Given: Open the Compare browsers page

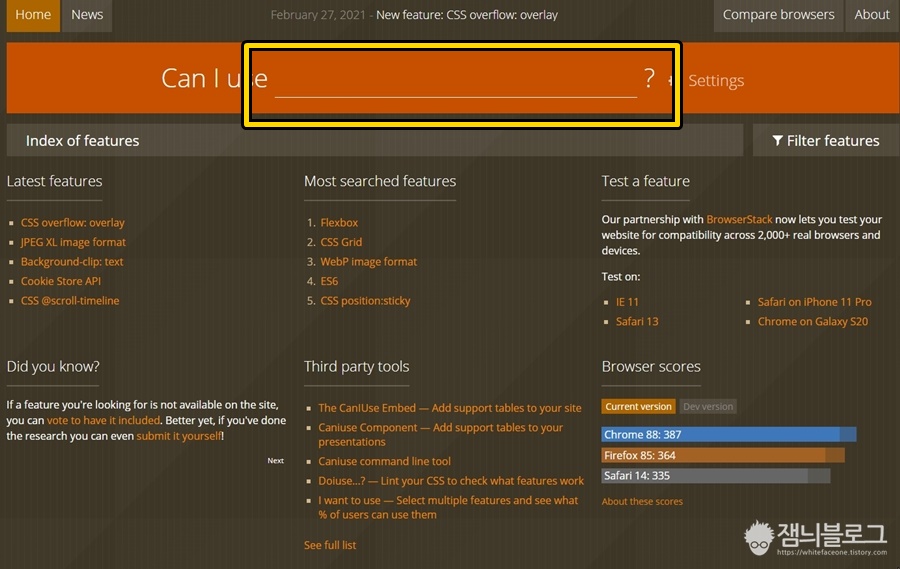Looking at the screenshot, I should pyautogui.click(x=778, y=15).
